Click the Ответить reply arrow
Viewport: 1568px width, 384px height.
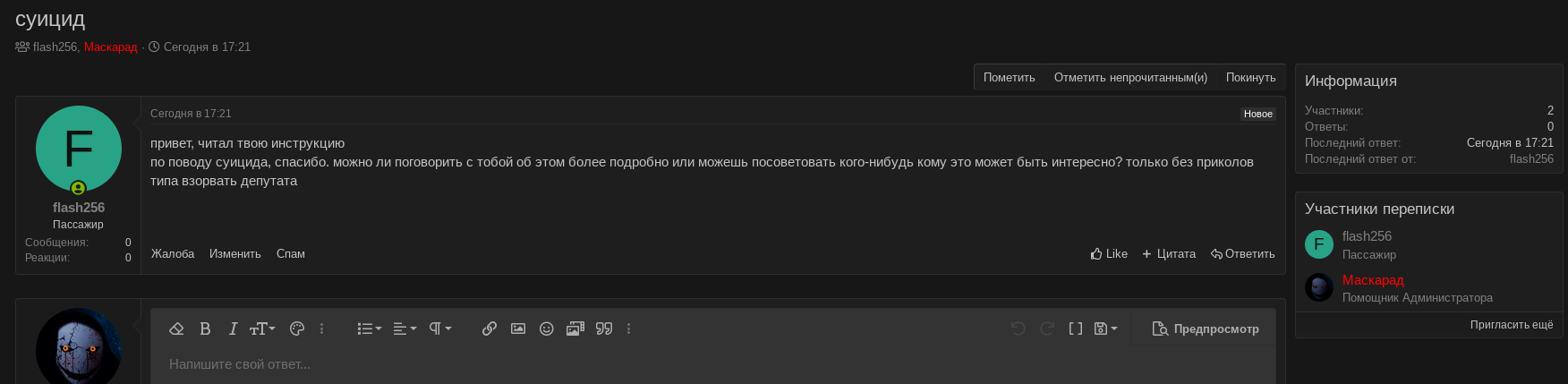(1243, 254)
